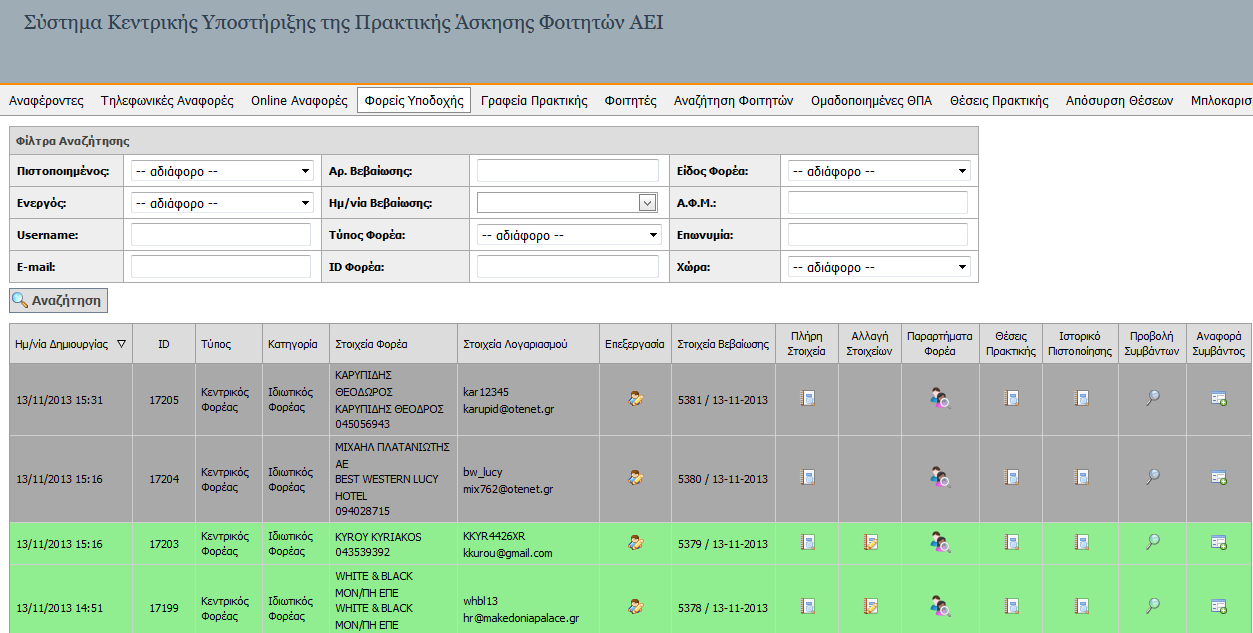Open certification history icon for ID 17205
Image resolution: width=1253 pixels, height=633 pixels.
coord(1081,399)
